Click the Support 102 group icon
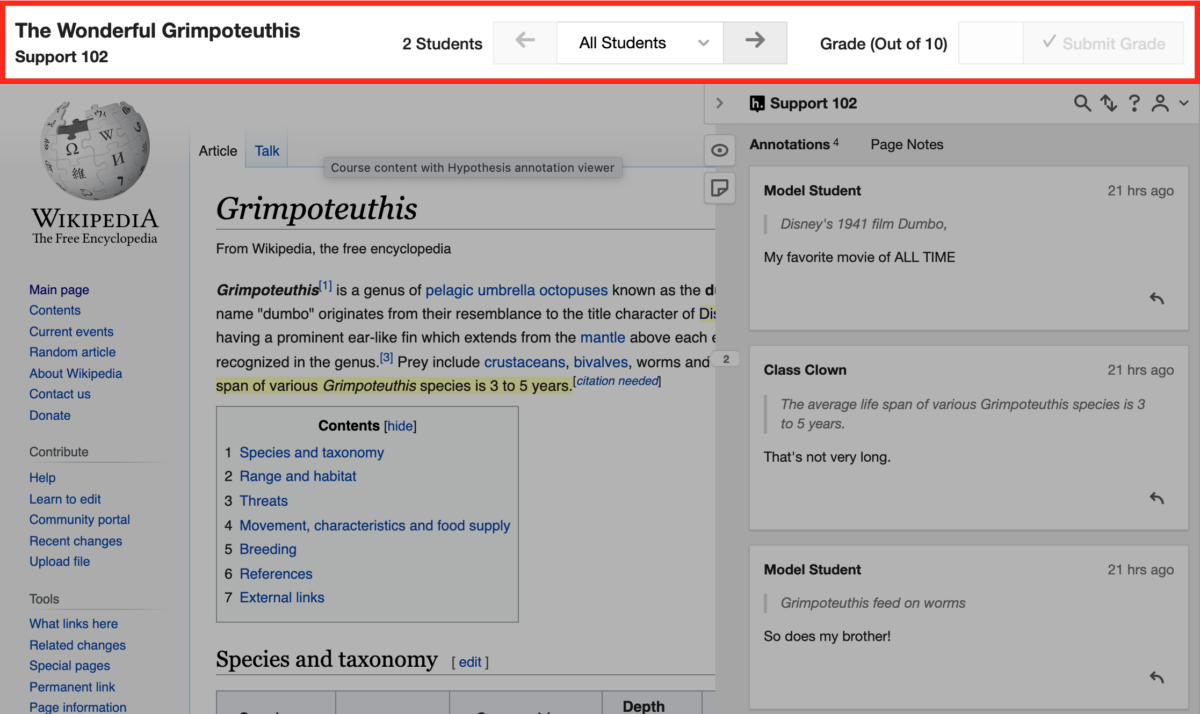Image resolution: width=1200 pixels, height=714 pixels. point(756,103)
